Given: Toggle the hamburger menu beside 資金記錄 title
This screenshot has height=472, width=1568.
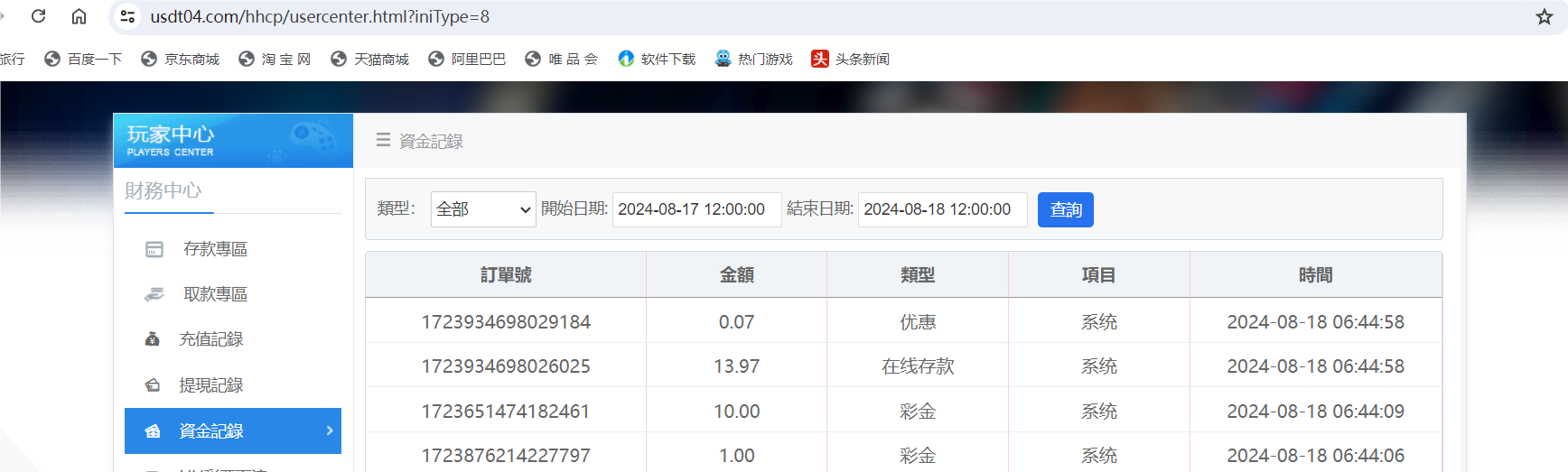Looking at the screenshot, I should (383, 141).
